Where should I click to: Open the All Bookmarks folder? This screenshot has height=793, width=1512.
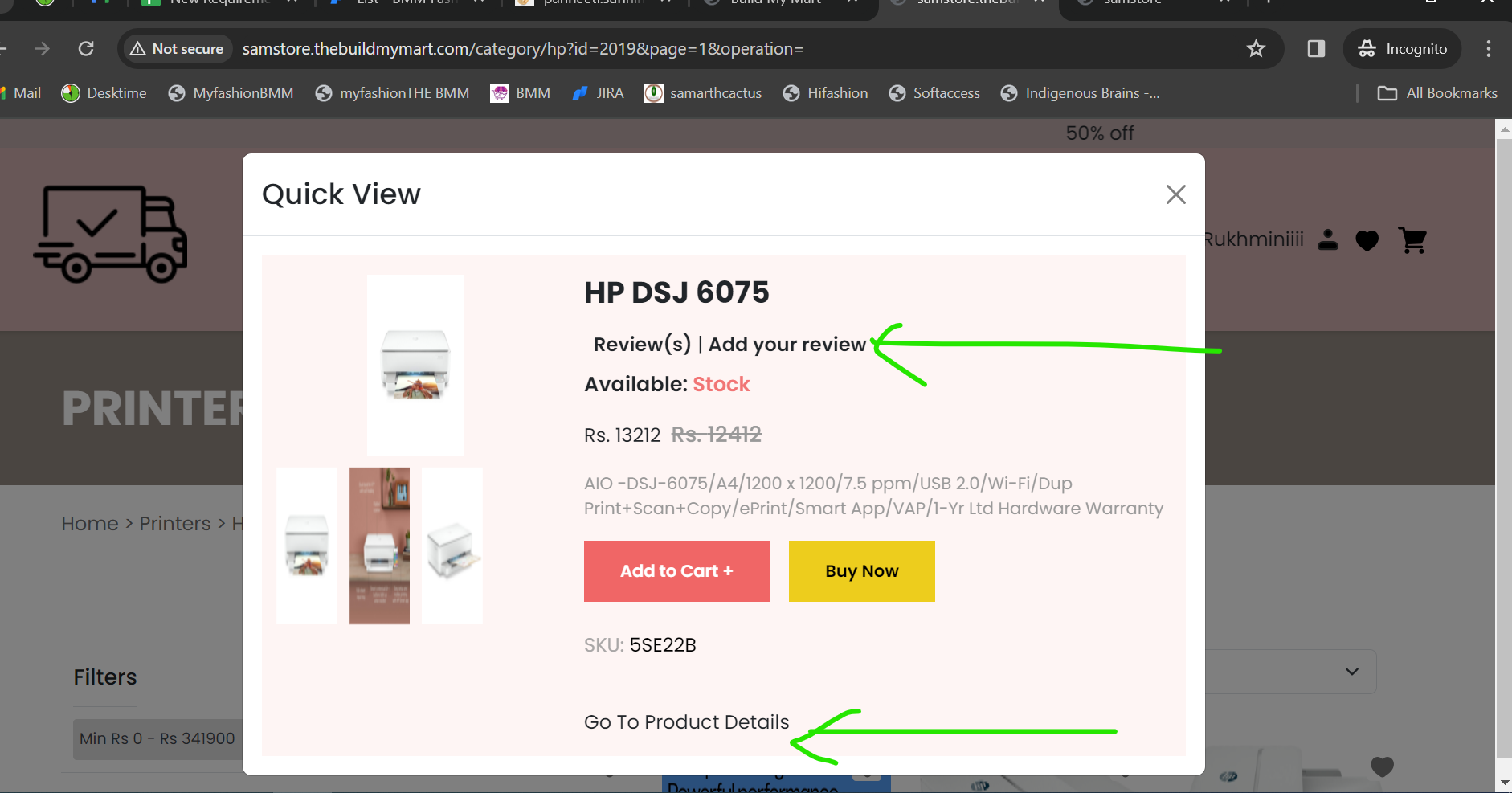1437,93
